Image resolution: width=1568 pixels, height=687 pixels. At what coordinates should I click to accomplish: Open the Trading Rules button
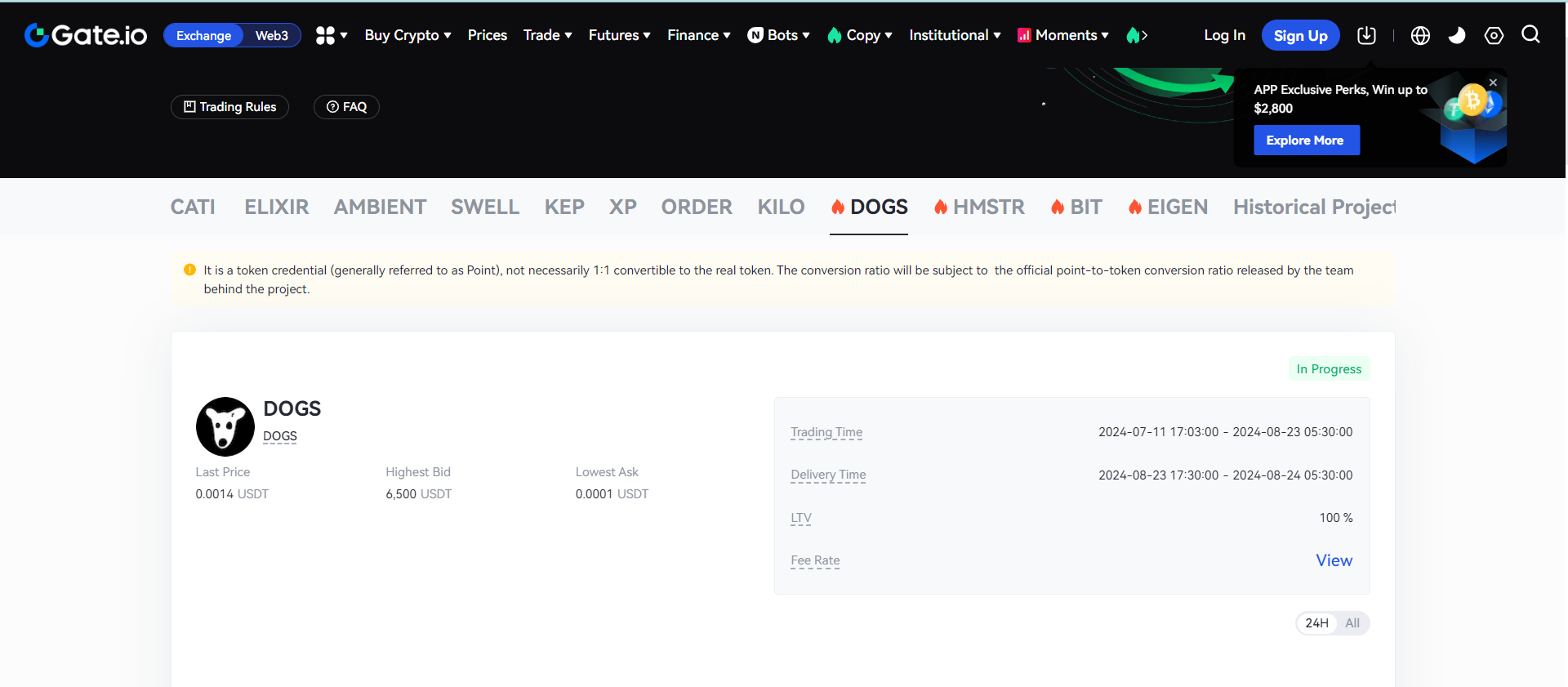pyautogui.click(x=229, y=107)
